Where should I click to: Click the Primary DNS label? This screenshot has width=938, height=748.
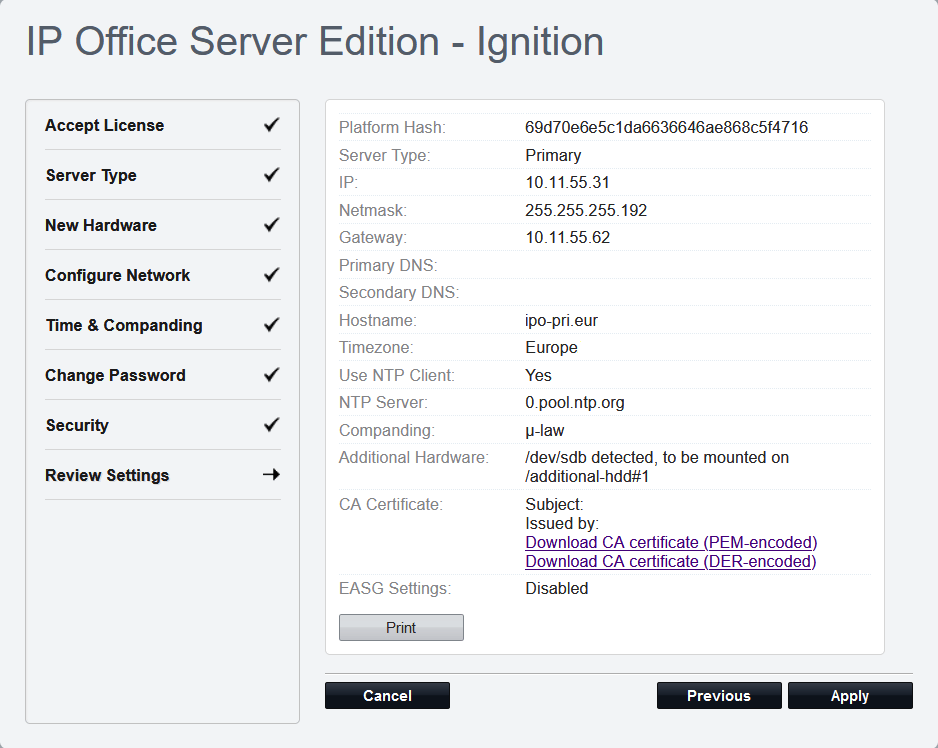point(388,266)
